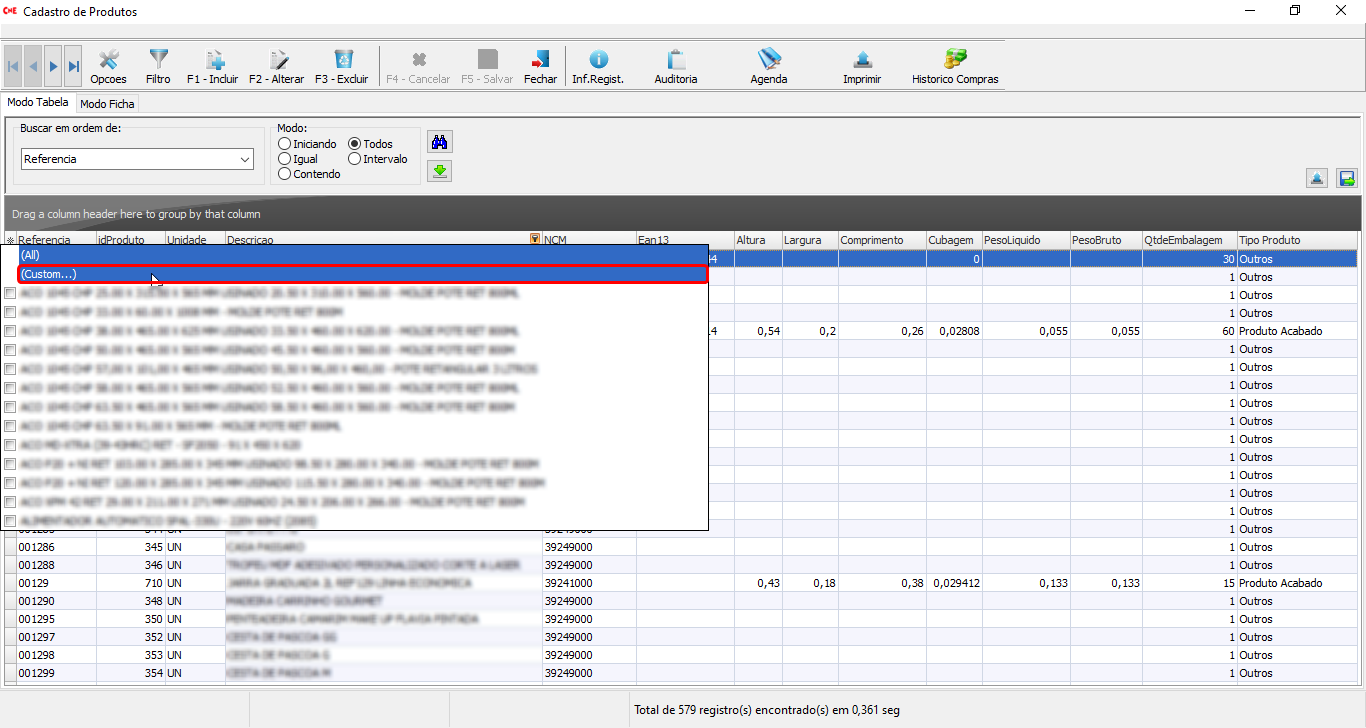Switch to Modo Tabela tab
Viewport: 1366px width, 728px height.
[x=39, y=103]
